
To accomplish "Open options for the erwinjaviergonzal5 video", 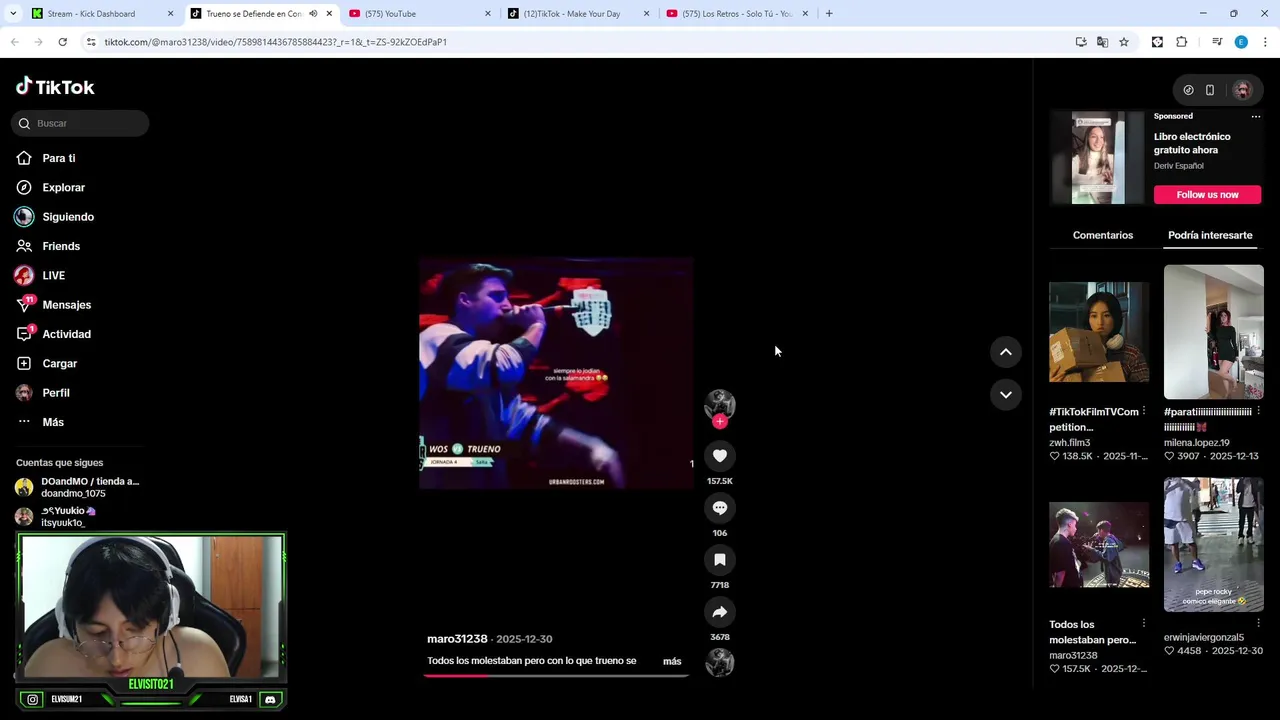I will (1258, 623).
